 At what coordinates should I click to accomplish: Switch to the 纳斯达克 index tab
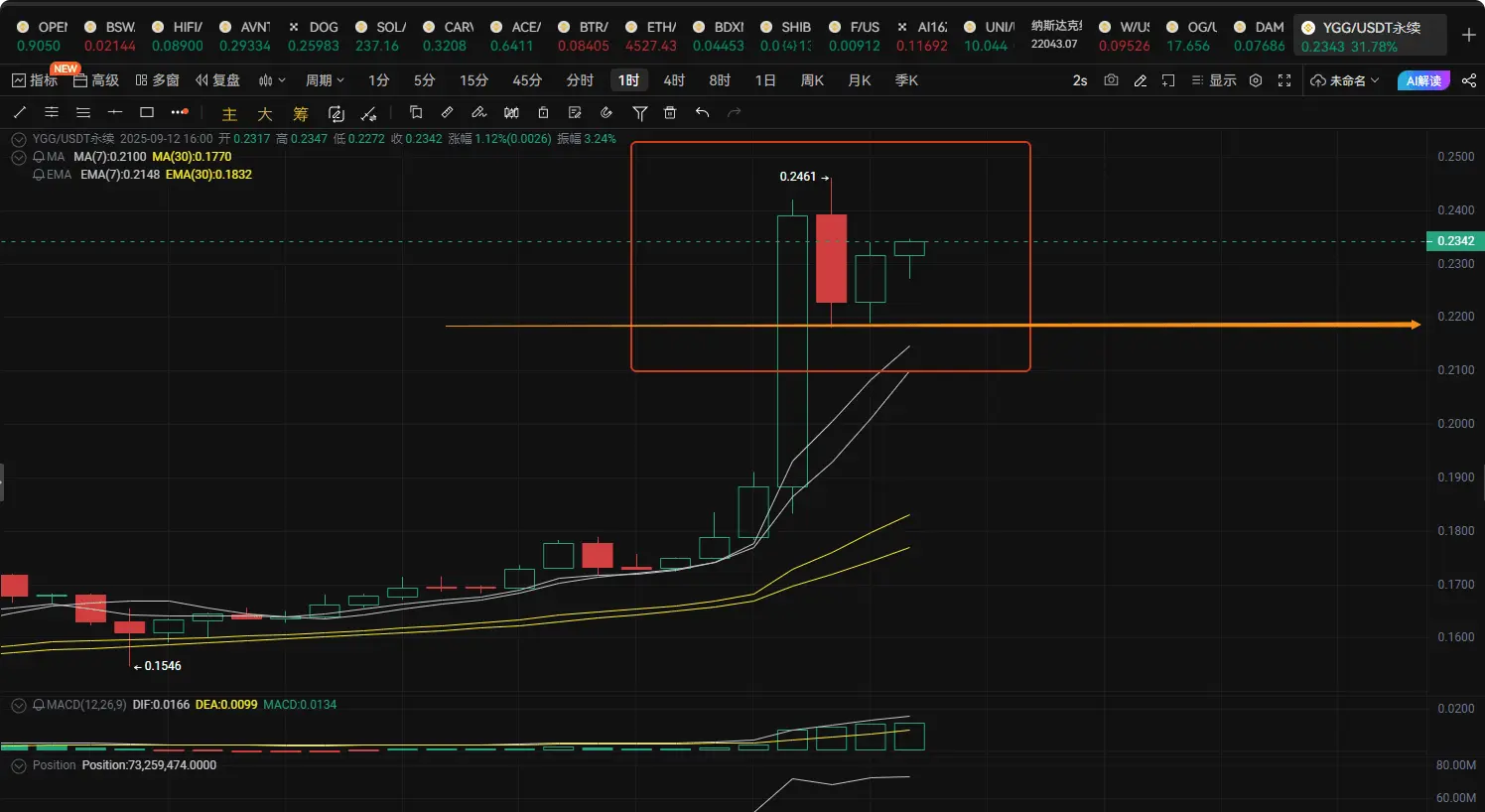point(1056,34)
